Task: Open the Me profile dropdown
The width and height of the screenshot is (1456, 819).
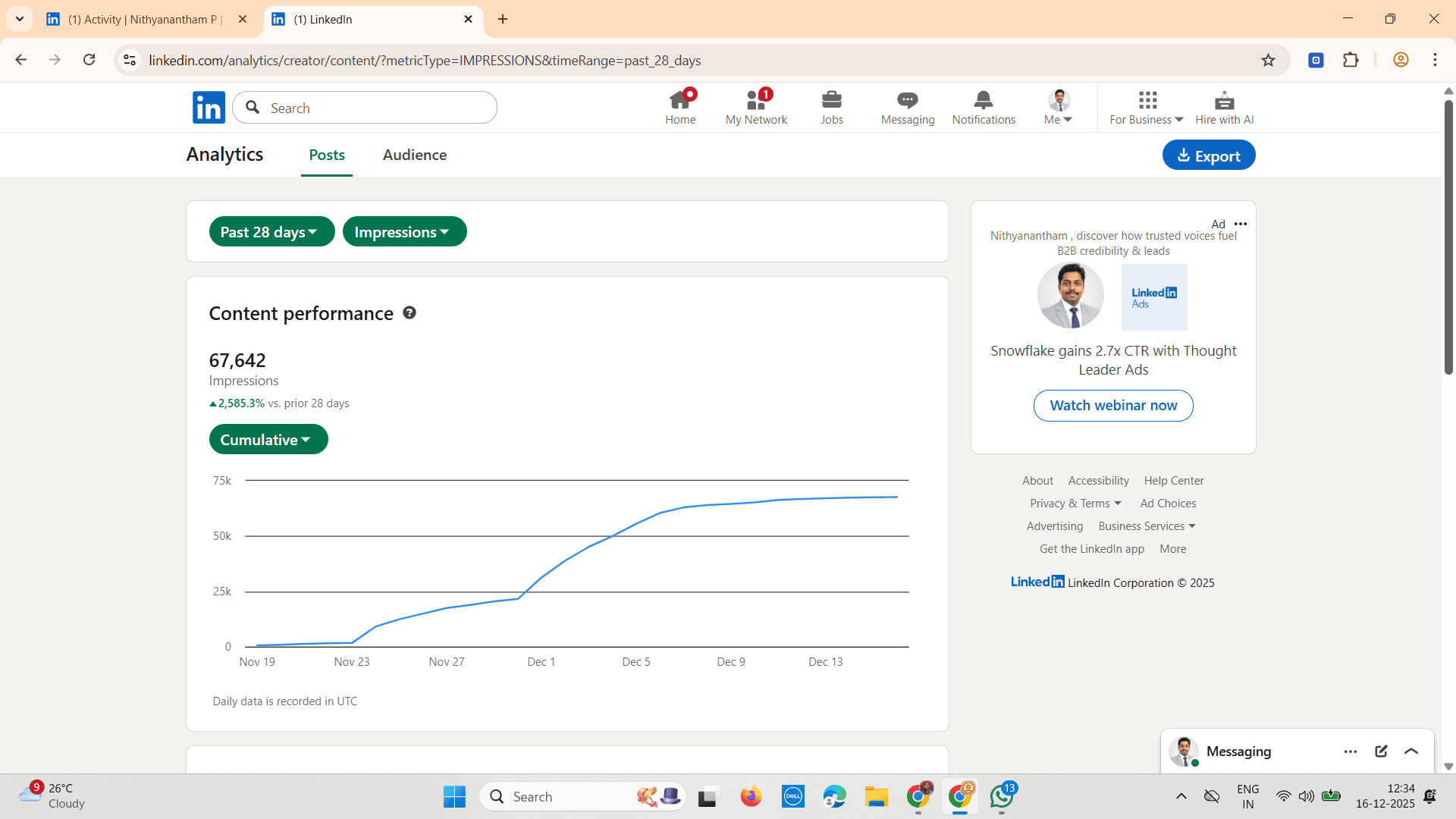Action: pos(1058,107)
